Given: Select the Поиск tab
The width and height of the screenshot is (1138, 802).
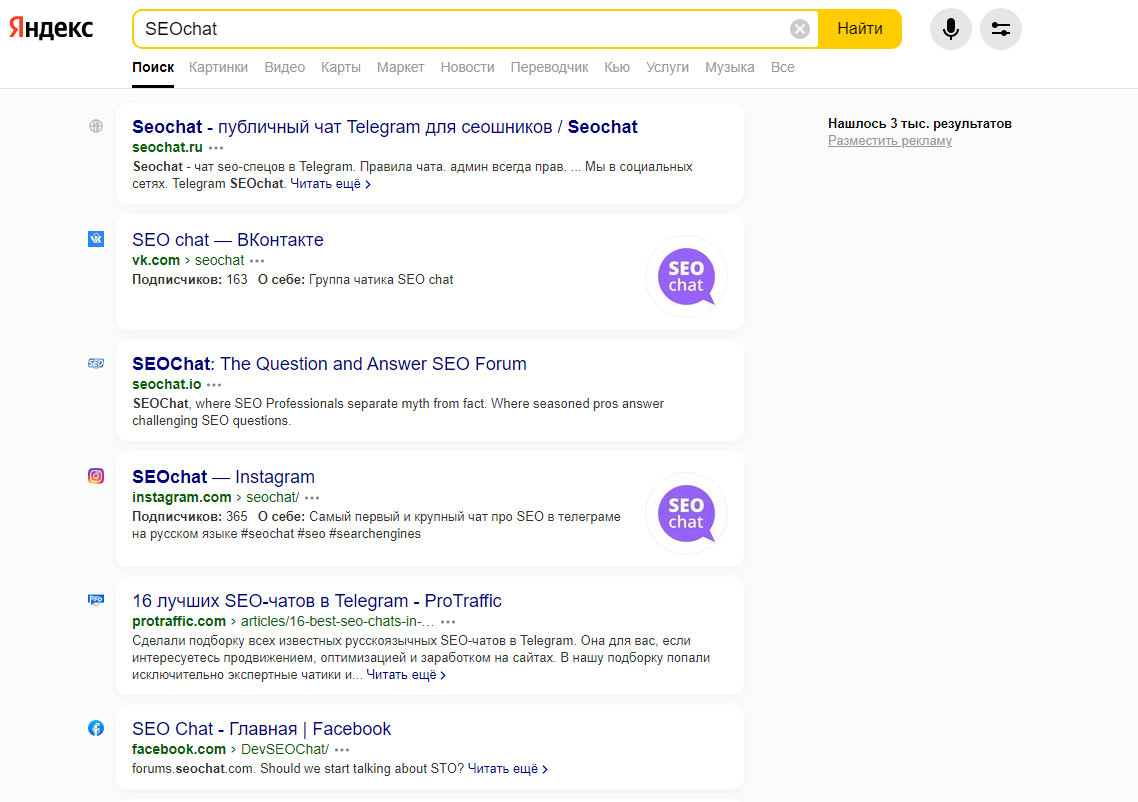Looking at the screenshot, I should (x=153, y=67).
